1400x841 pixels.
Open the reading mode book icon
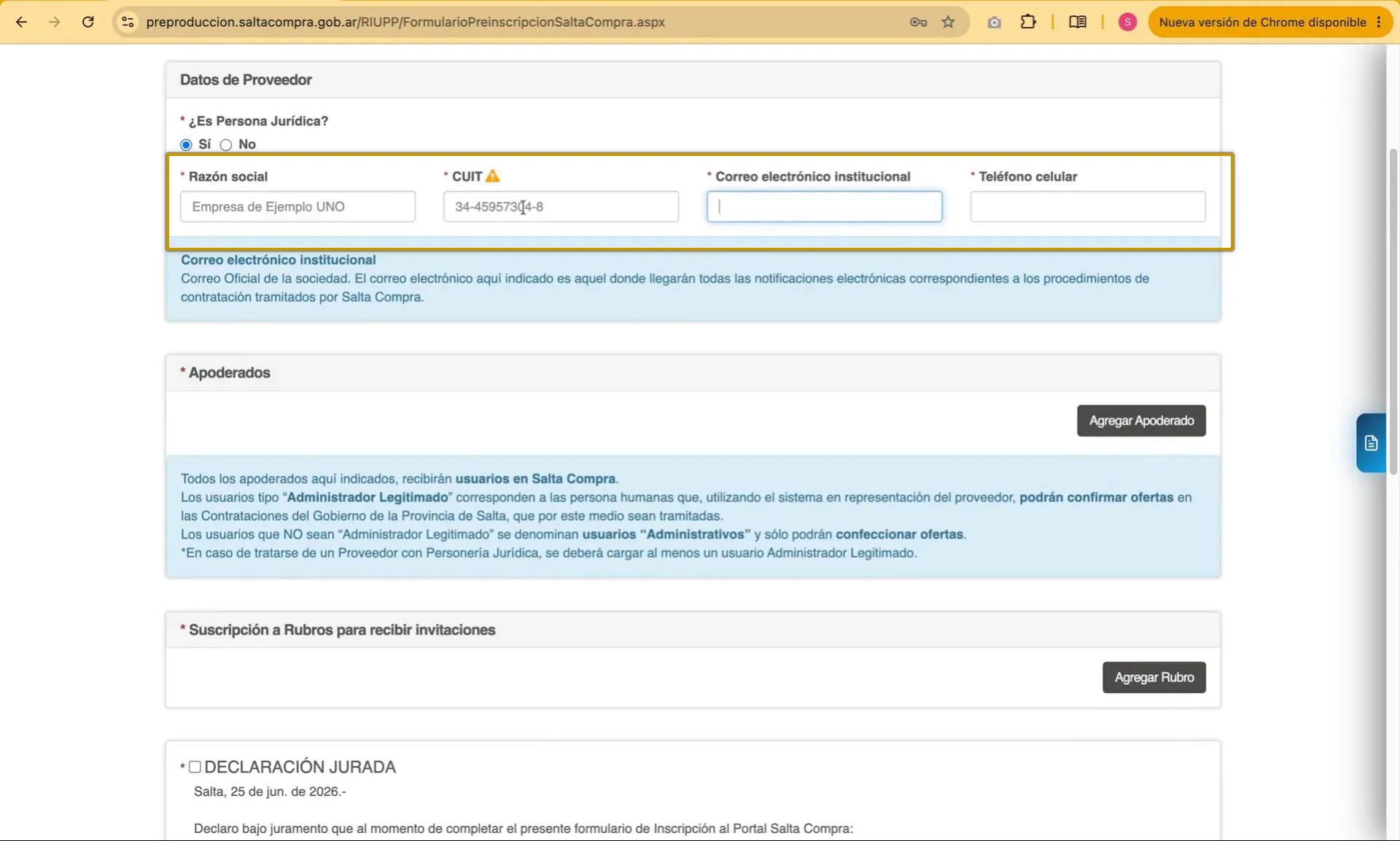tap(1077, 22)
